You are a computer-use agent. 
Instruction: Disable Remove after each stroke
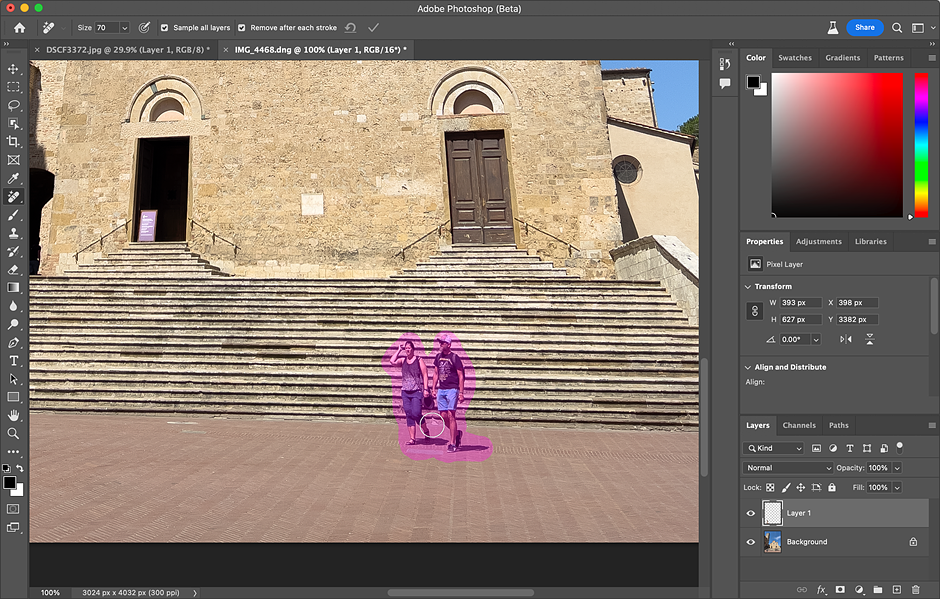pyautogui.click(x=242, y=28)
